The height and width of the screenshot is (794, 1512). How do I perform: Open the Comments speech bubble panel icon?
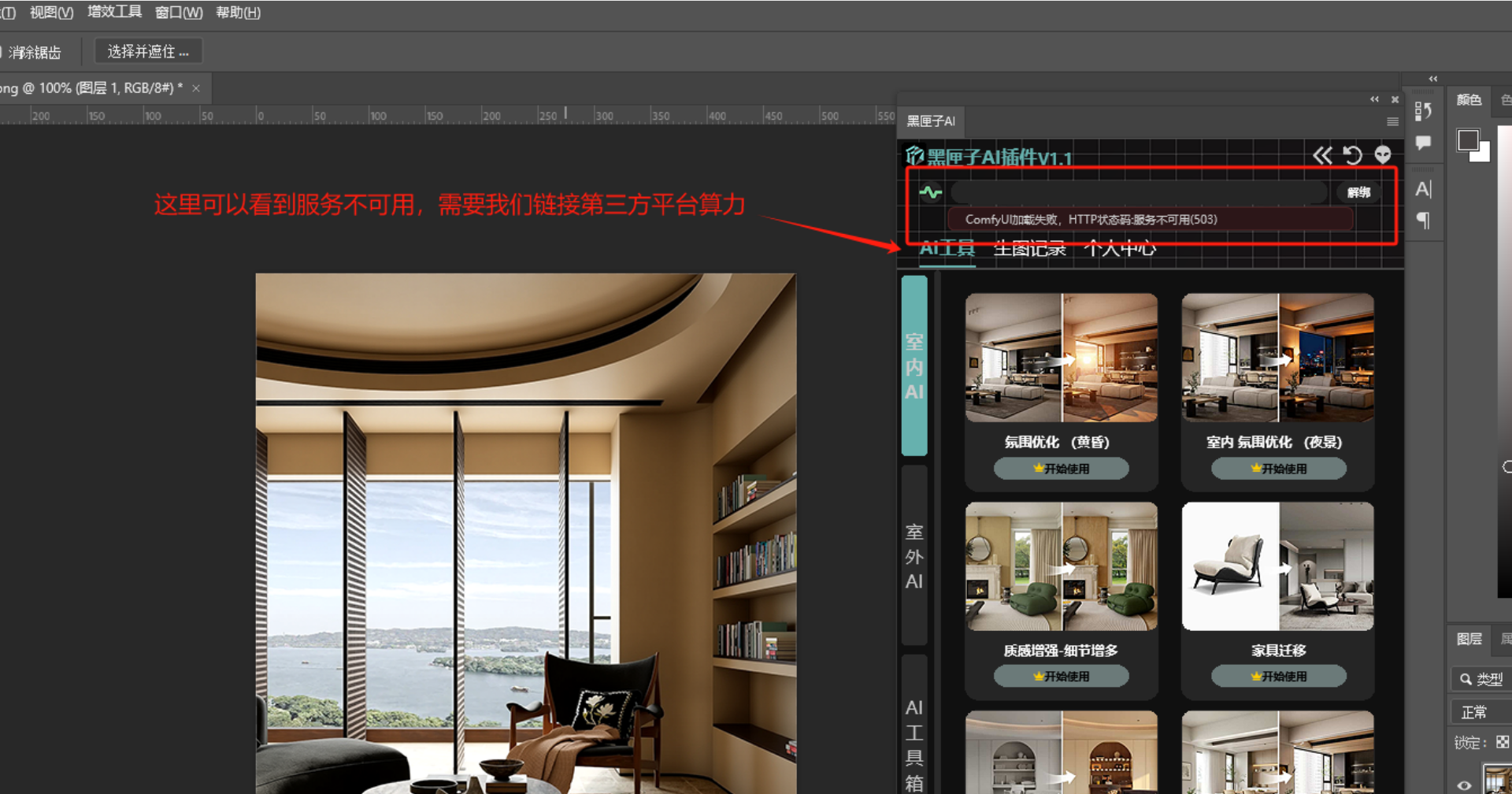pyautogui.click(x=1423, y=143)
